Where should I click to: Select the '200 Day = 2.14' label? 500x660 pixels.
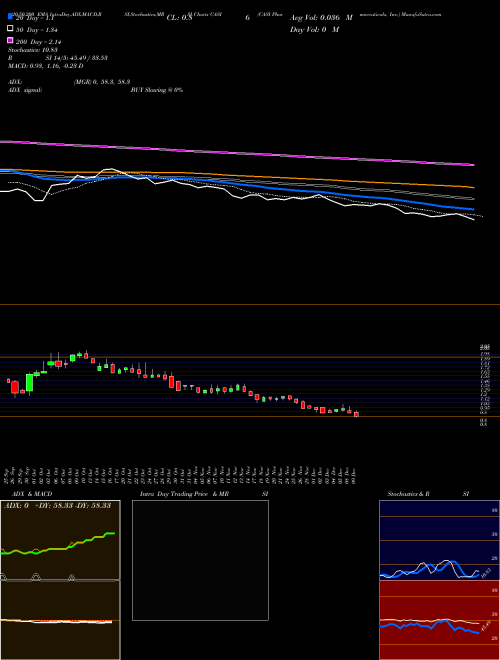click(38, 42)
